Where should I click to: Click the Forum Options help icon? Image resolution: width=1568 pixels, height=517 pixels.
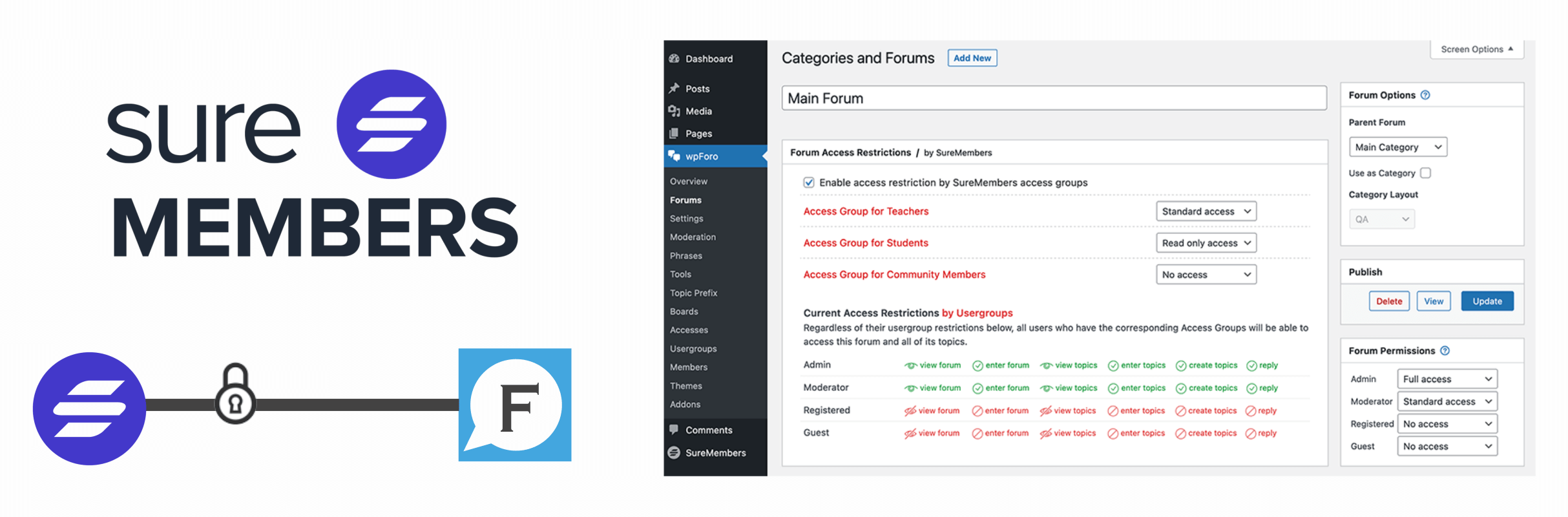[x=1425, y=95]
